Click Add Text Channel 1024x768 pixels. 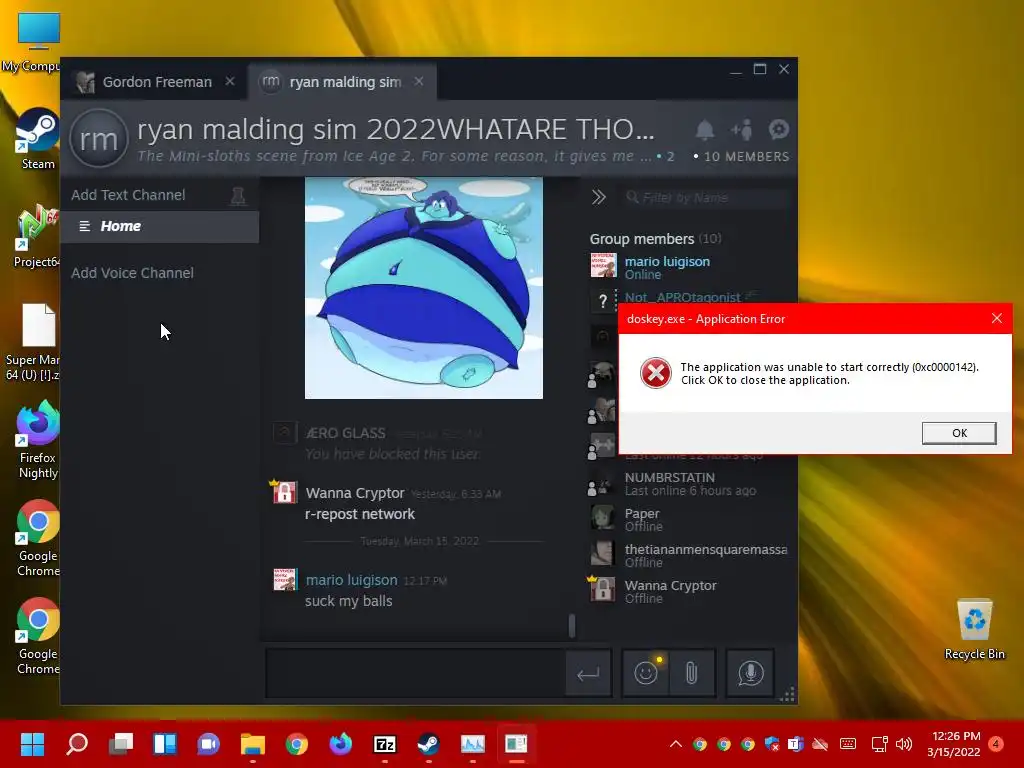tap(128, 195)
